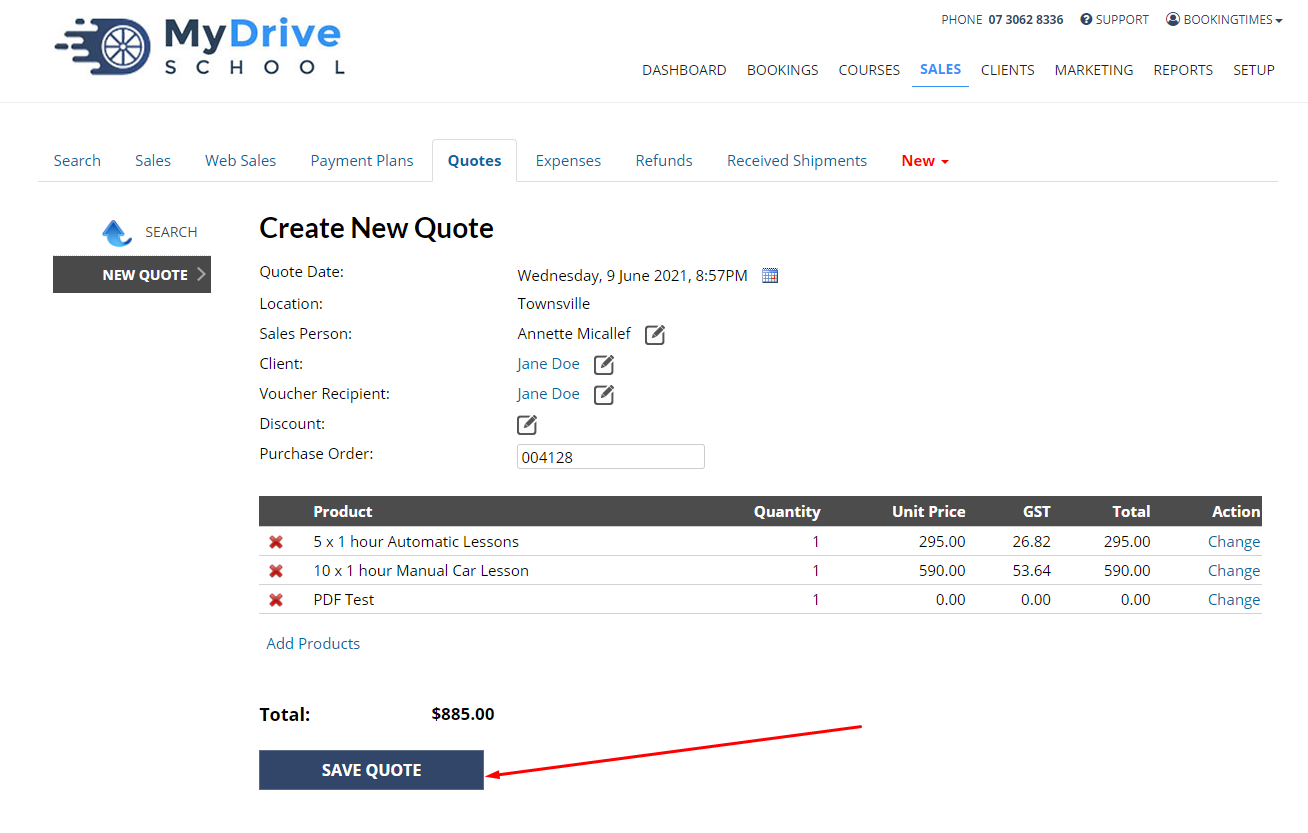Edit the Client Jane Doe icon
The height and width of the screenshot is (833, 1308).
[x=604, y=365]
